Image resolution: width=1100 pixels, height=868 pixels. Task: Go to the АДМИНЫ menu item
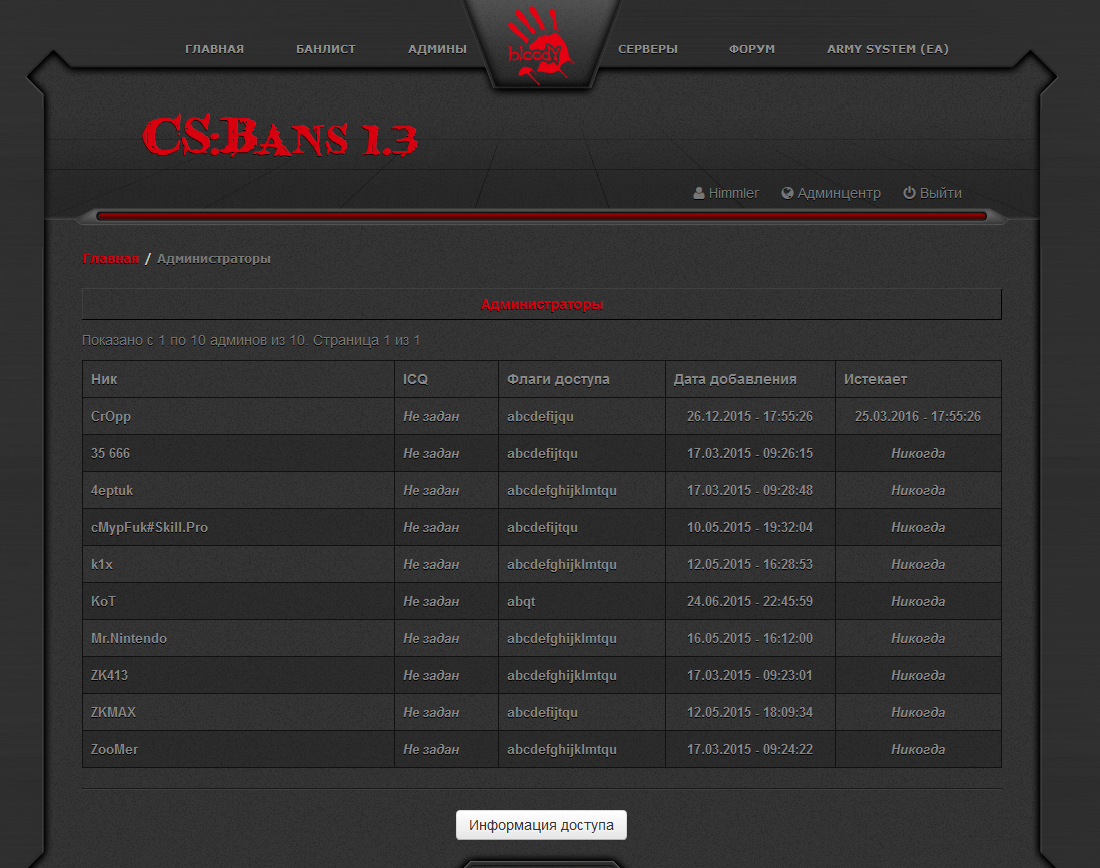[x=437, y=49]
